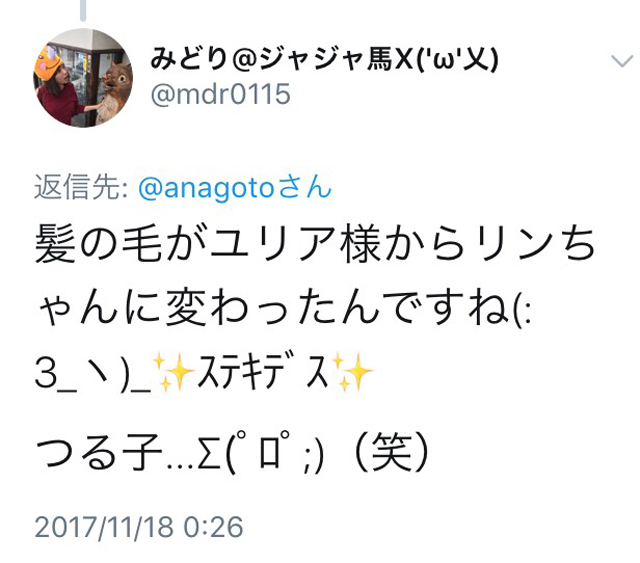Tap the sparkle emoji after ステキデス
This screenshot has width=640, height=563.
click(x=353, y=372)
